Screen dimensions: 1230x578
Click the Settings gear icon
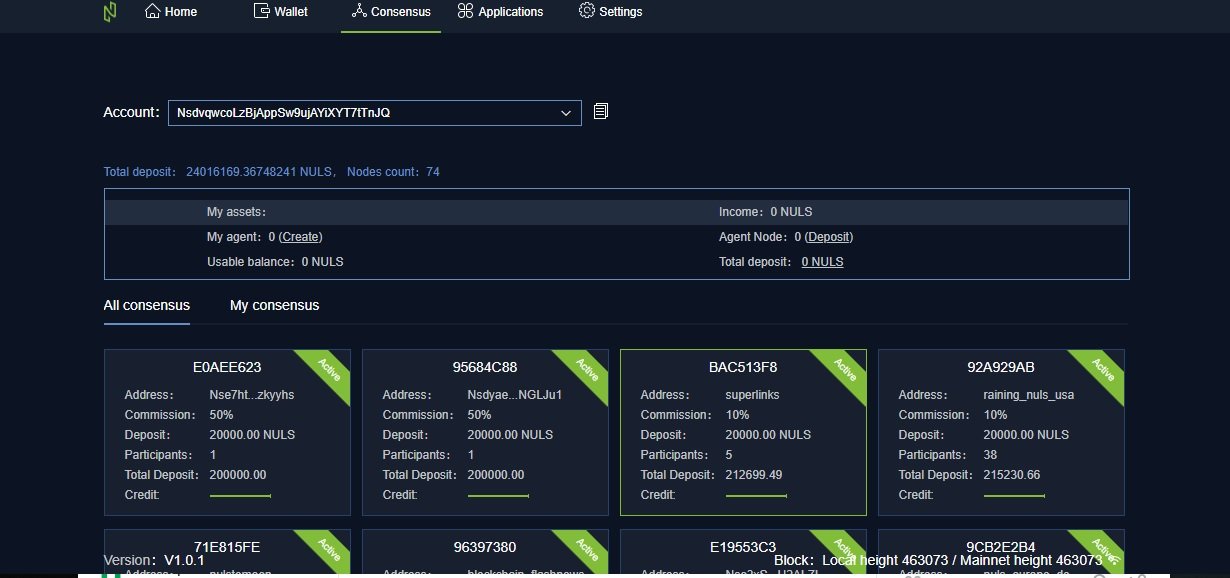(x=587, y=11)
